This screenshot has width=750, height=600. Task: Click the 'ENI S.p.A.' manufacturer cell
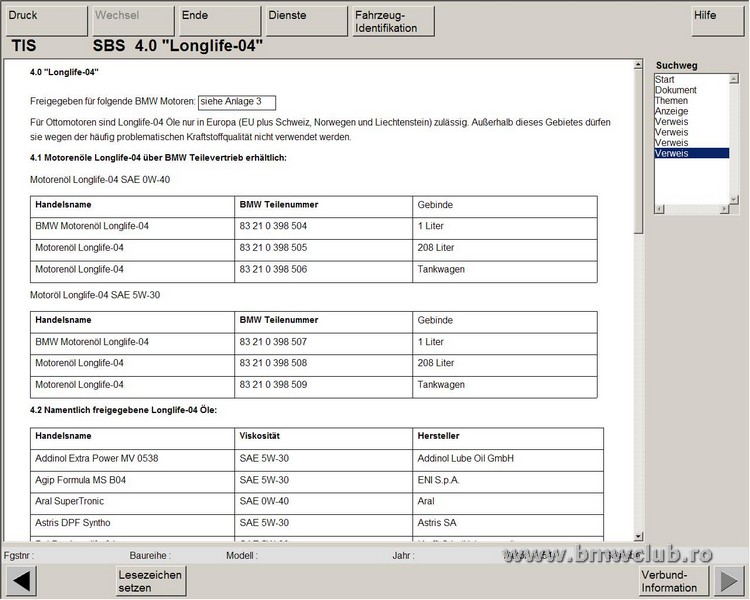[x=508, y=480]
